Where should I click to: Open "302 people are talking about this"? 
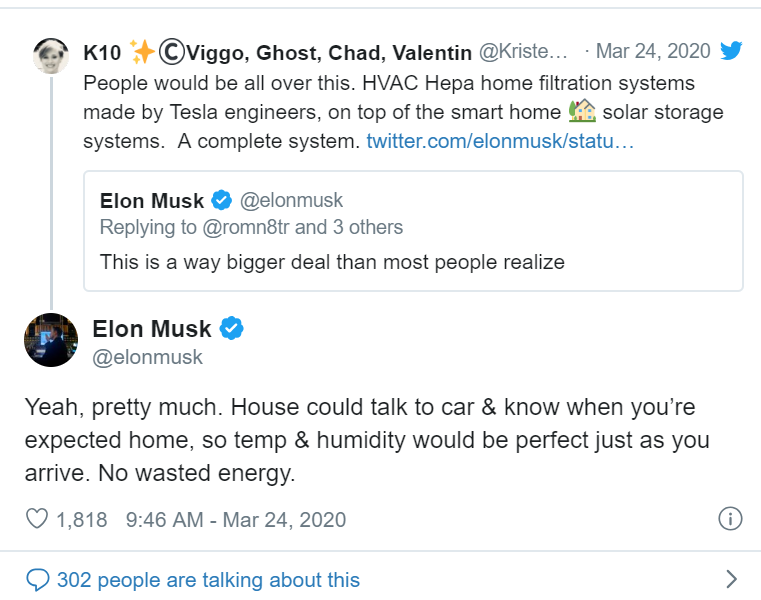point(208,579)
